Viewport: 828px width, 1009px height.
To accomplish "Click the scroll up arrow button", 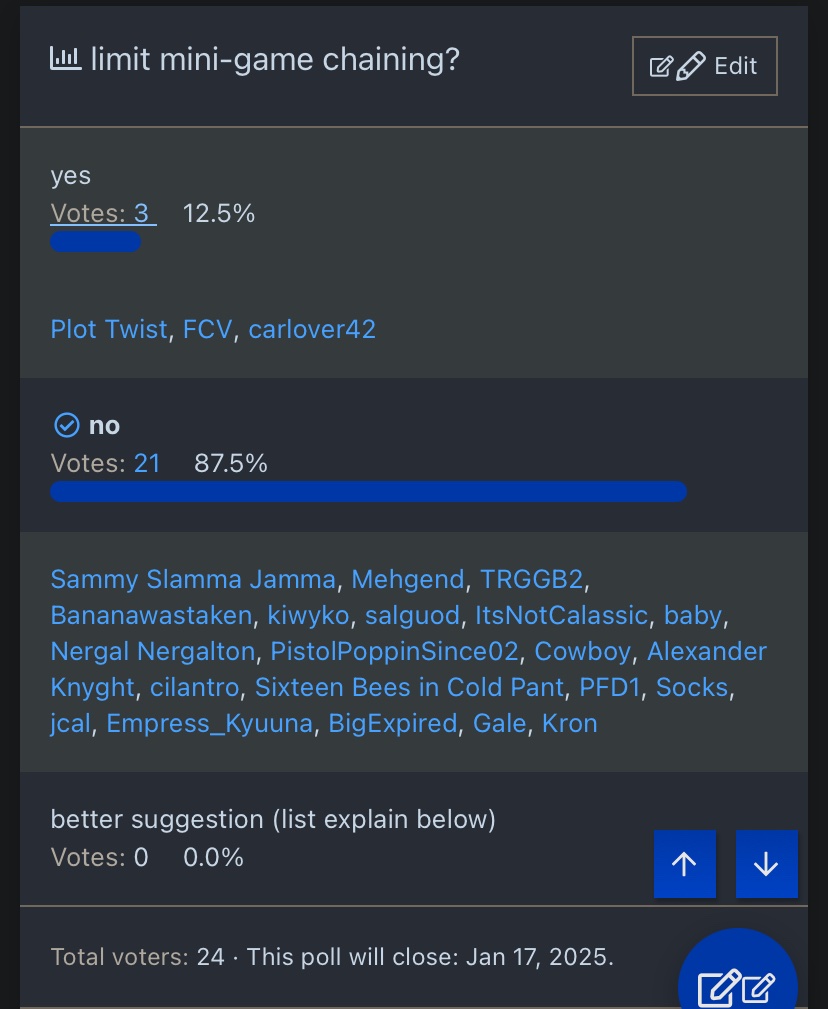I will [685, 864].
